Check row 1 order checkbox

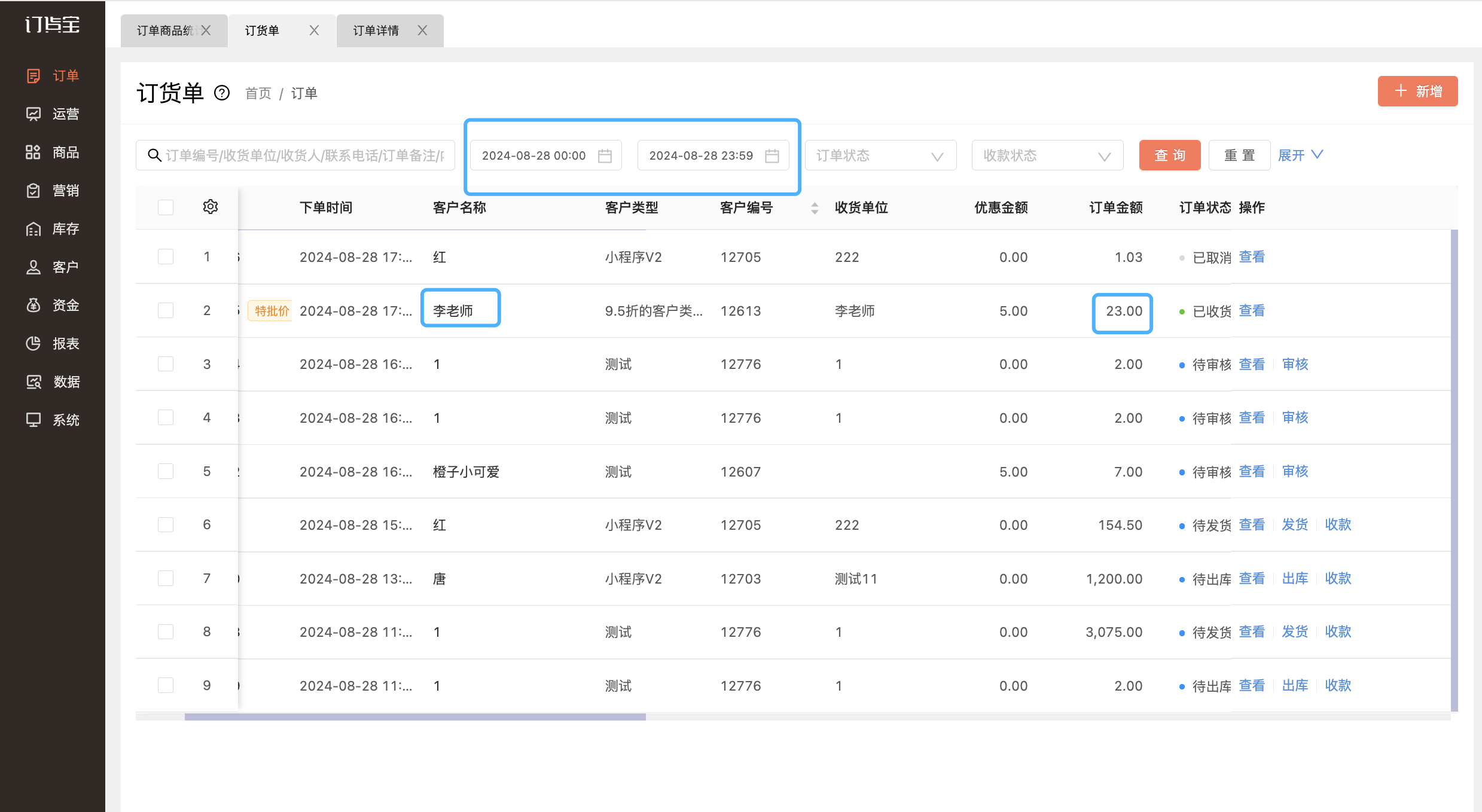click(166, 257)
